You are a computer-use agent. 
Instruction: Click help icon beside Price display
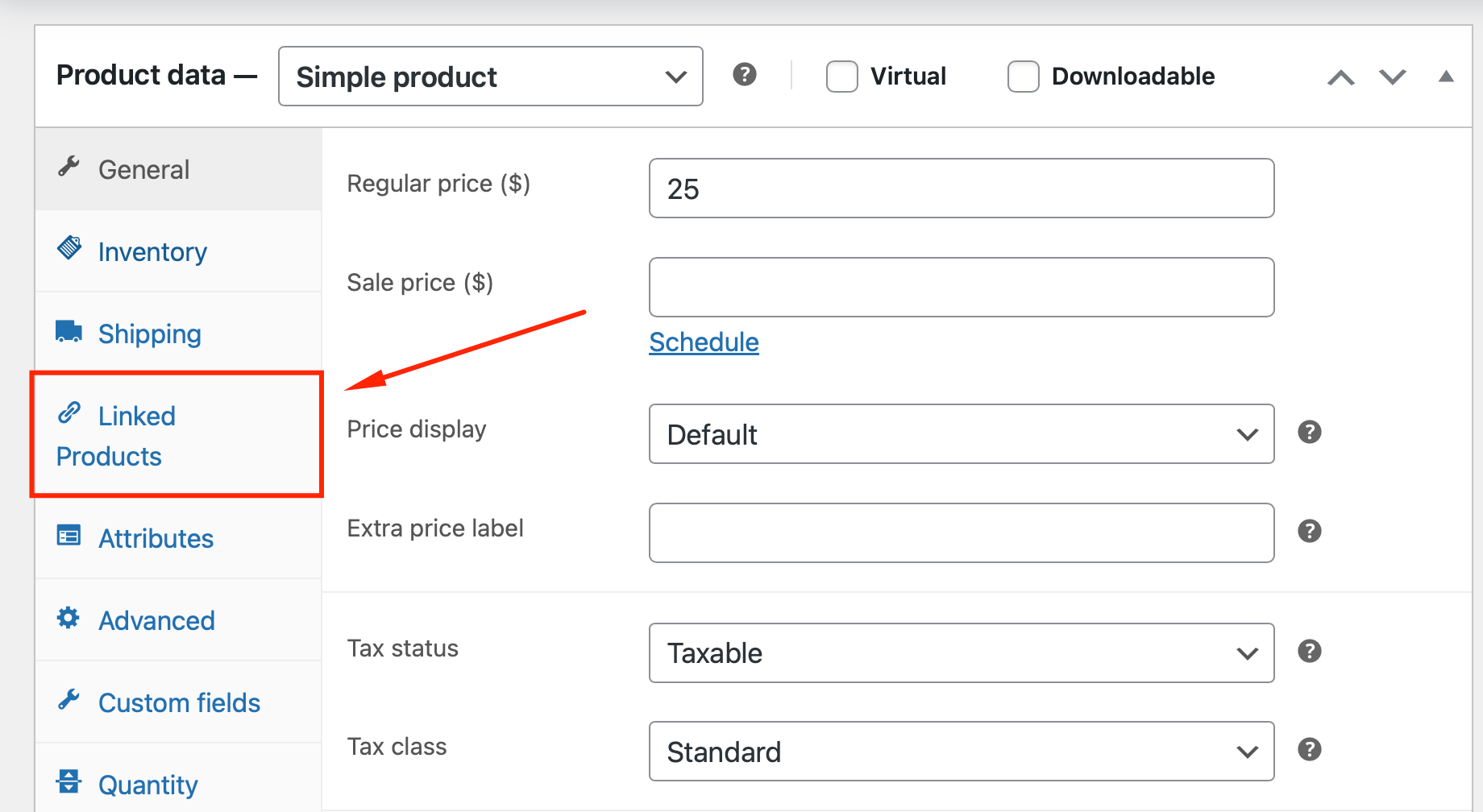pyautogui.click(x=1310, y=432)
